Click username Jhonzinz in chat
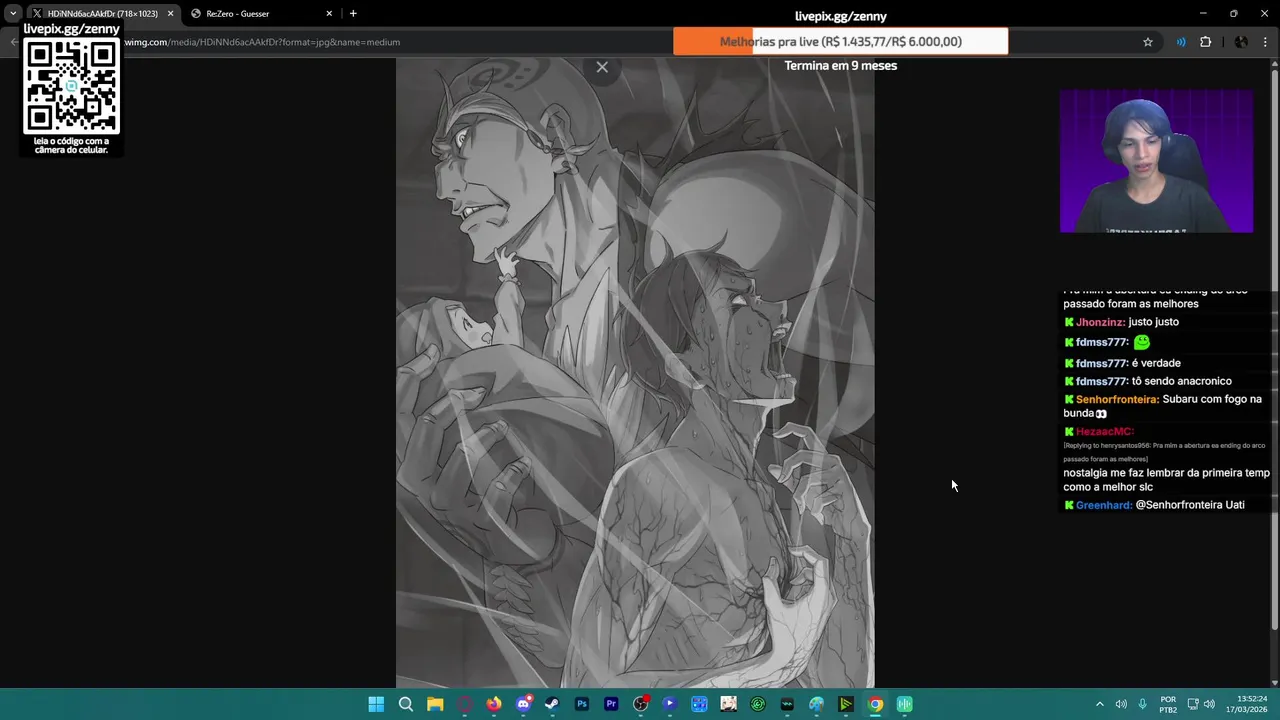The width and height of the screenshot is (1280, 720). [1100, 322]
